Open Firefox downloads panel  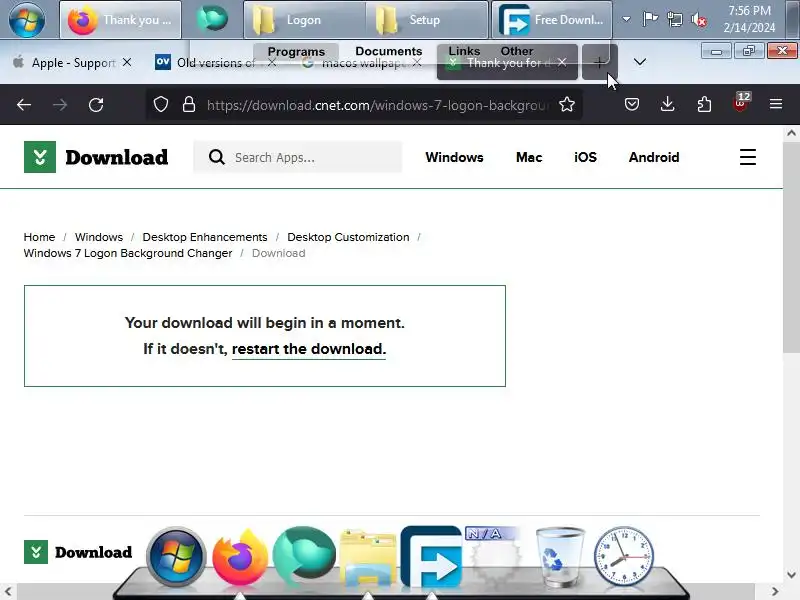(667, 105)
